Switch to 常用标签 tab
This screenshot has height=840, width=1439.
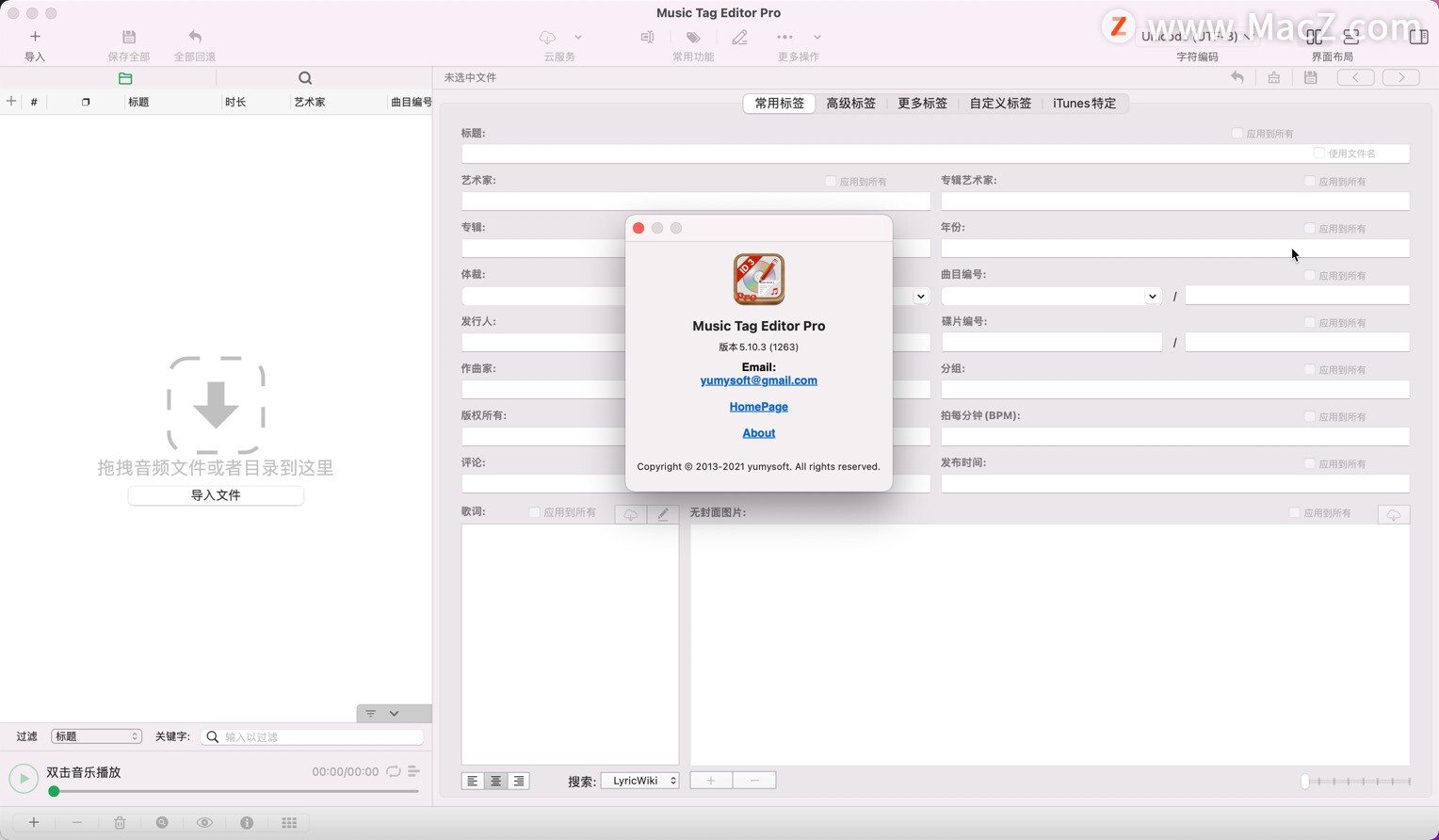point(779,104)
